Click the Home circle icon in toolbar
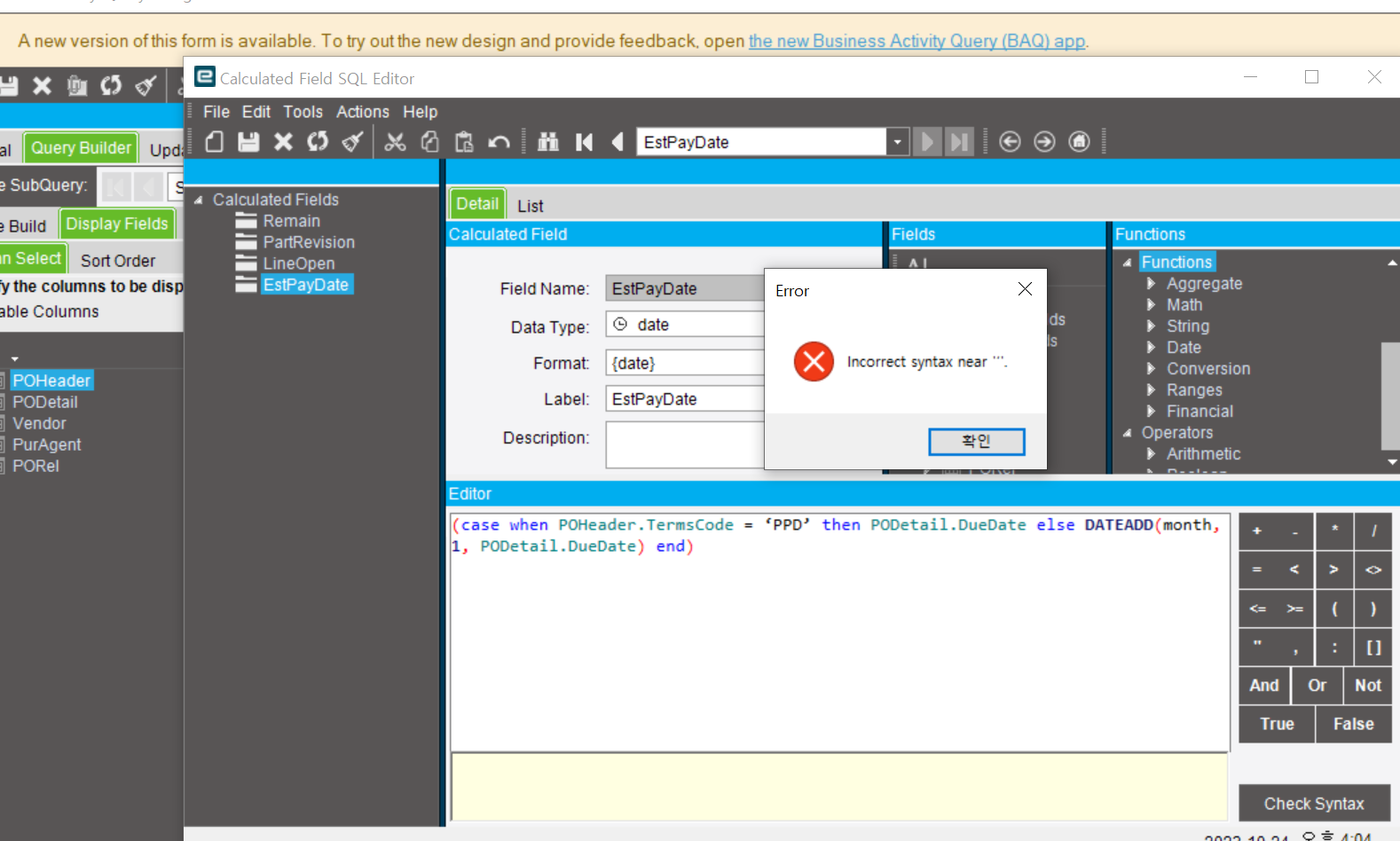The height and width of the screenshot is (841, 1400). pos(1079,142)
